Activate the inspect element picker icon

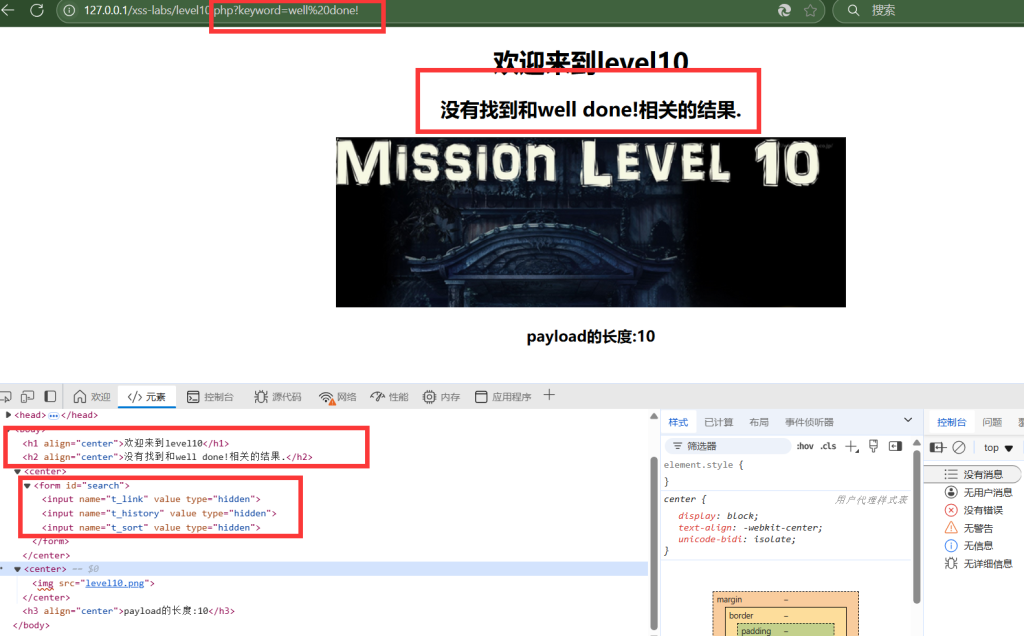tap(5, 396)
